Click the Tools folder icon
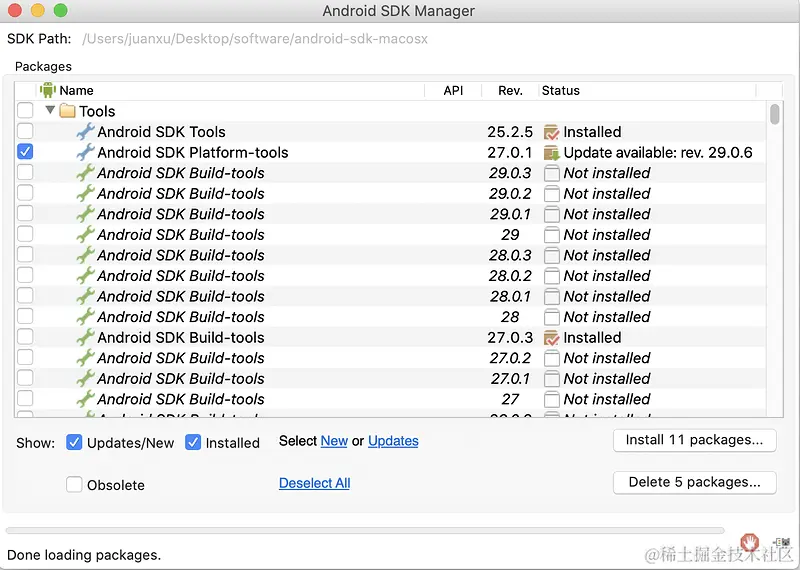800x570 pixels. [67, 111]
